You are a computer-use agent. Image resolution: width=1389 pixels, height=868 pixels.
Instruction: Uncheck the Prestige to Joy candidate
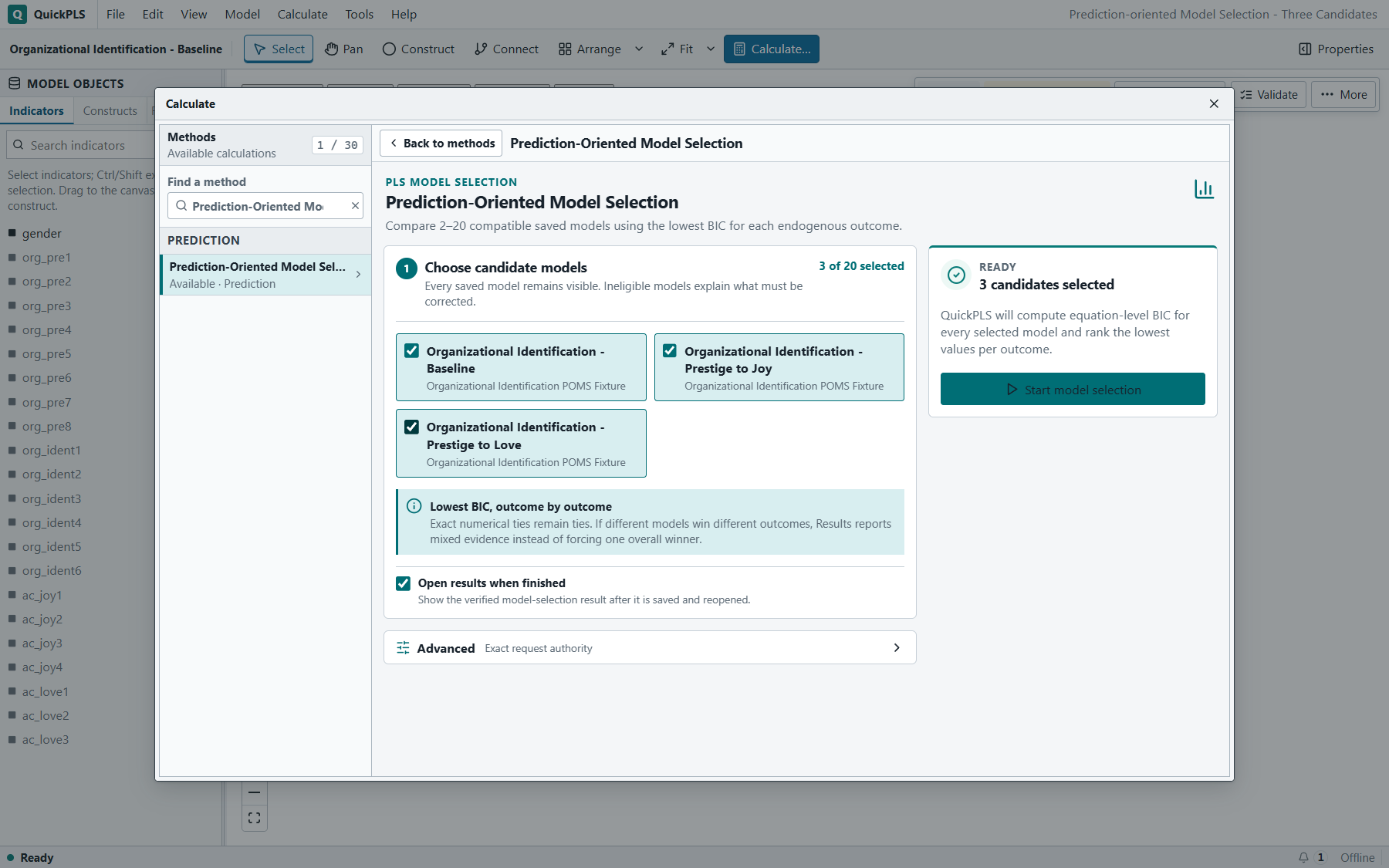(x=670, y=350)
